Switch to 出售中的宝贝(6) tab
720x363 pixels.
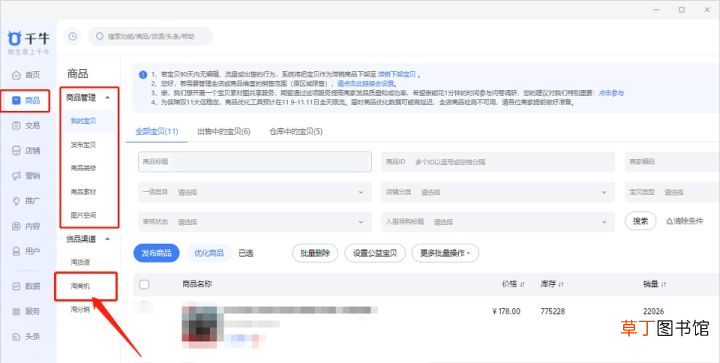[x=224, y=132]
